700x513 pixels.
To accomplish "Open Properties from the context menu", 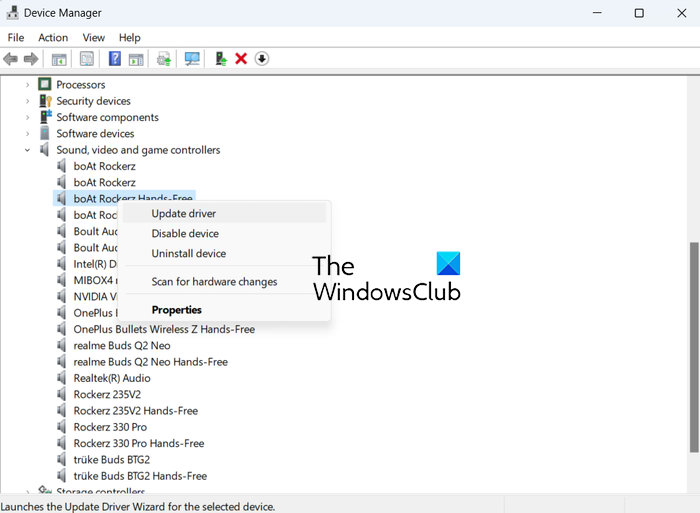I will (224, 310).
